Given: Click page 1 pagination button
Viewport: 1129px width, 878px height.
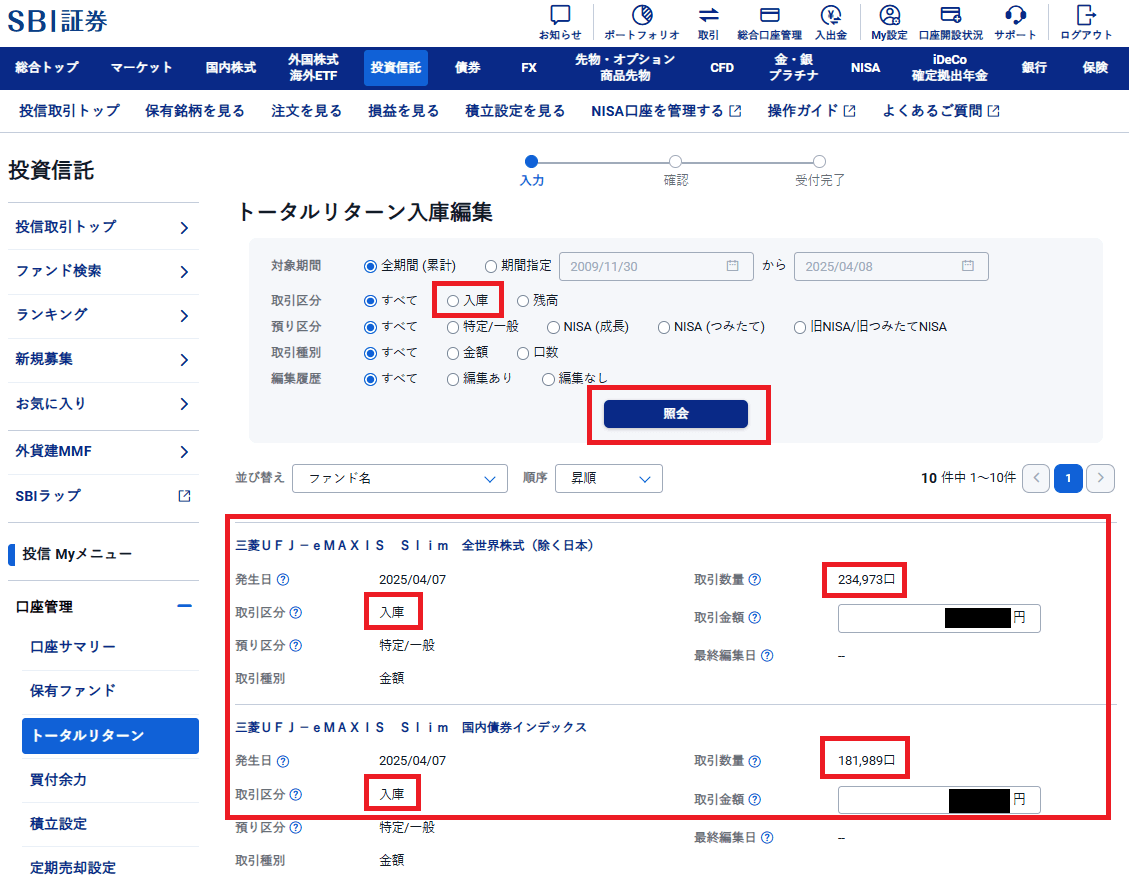Looking at the screenshot, I should [1069, 478].
